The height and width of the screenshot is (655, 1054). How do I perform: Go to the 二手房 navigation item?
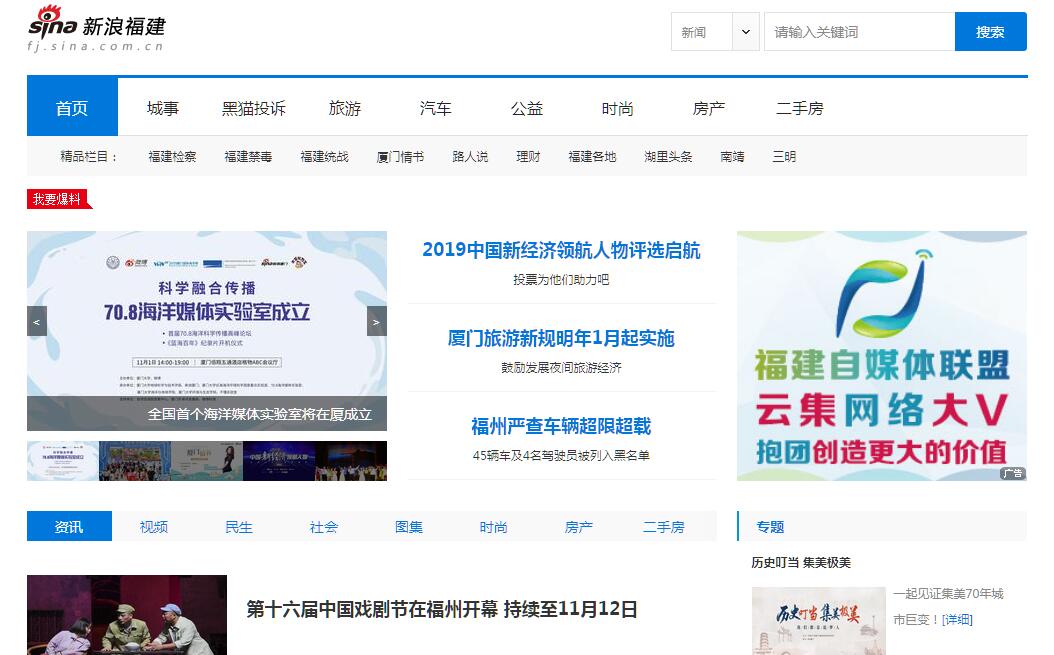pos(799,108)
